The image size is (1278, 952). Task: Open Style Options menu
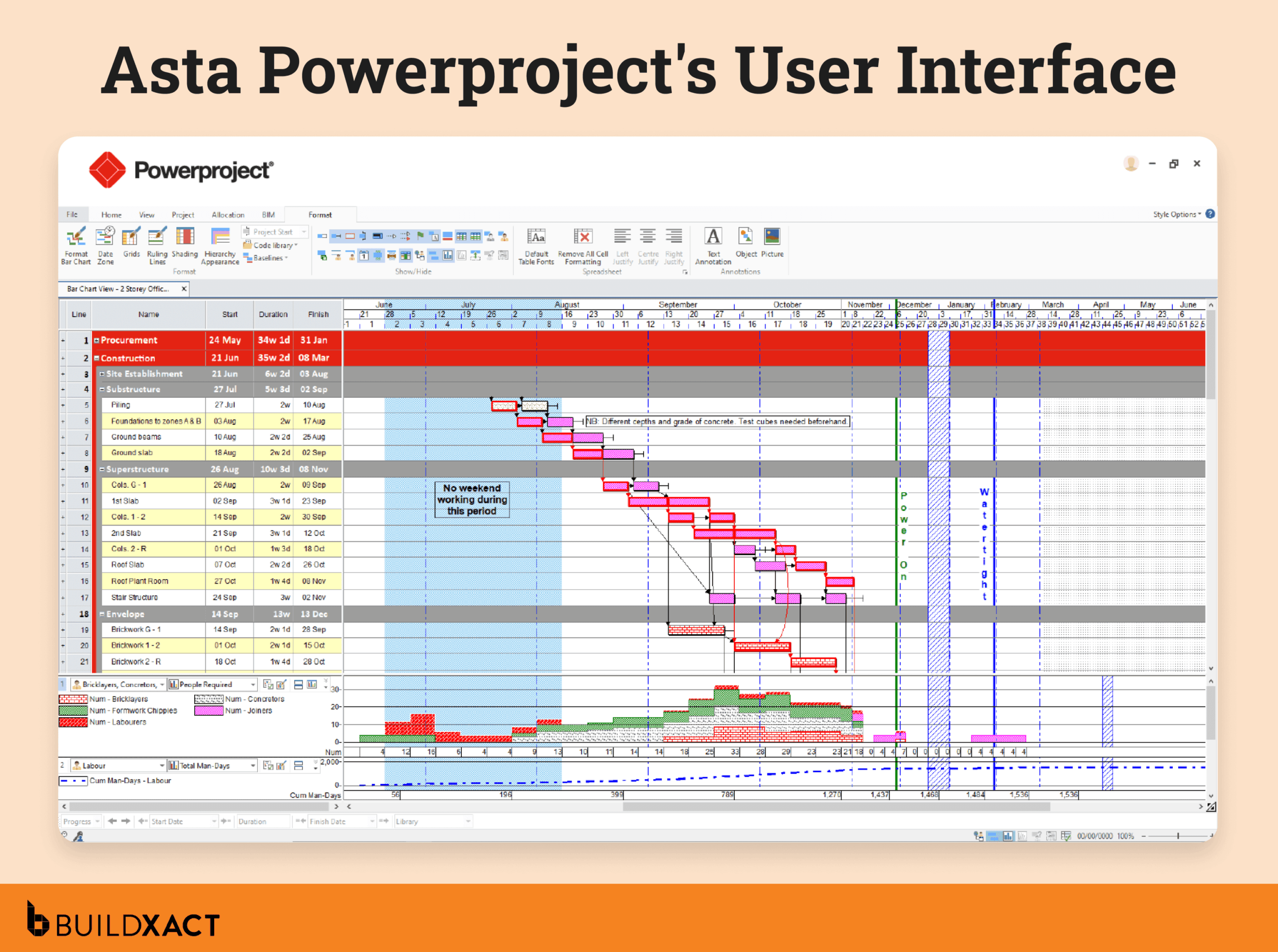tap(1176, 214)
